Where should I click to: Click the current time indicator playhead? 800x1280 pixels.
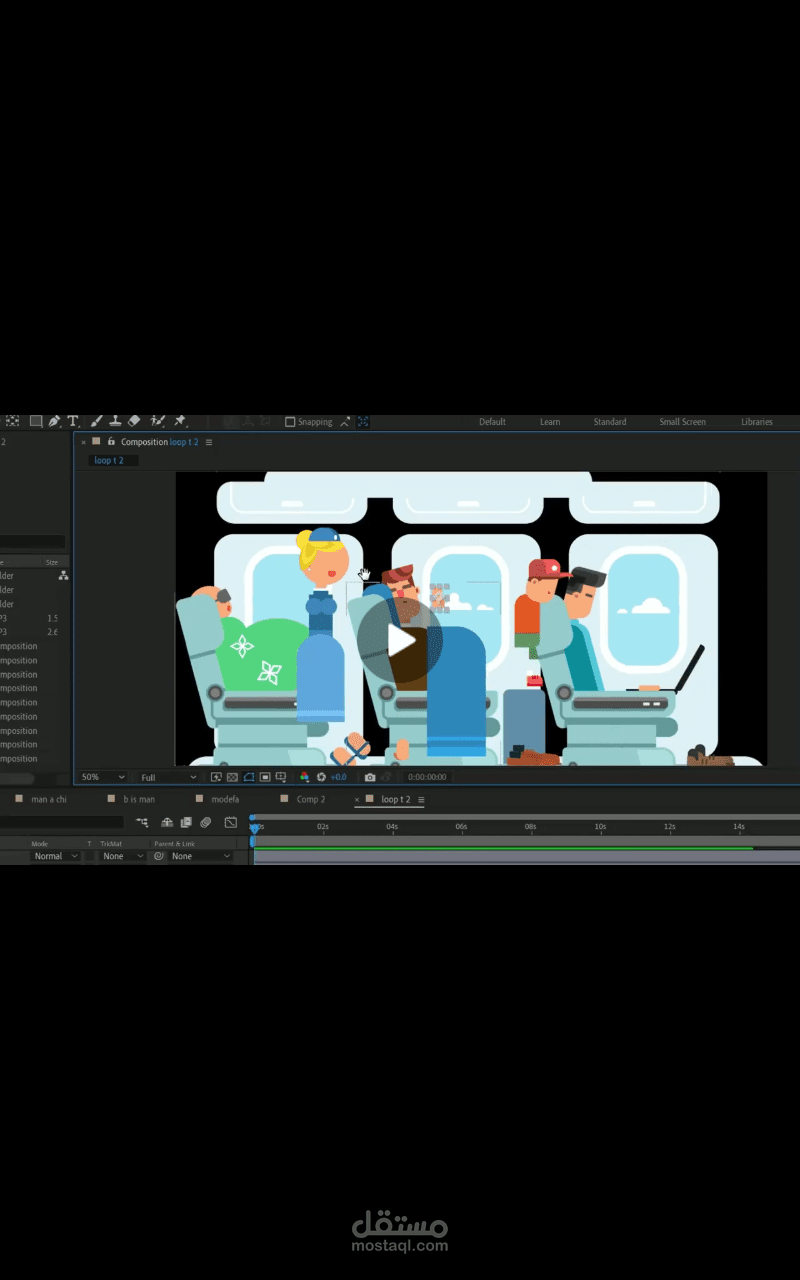pos(253,827)
